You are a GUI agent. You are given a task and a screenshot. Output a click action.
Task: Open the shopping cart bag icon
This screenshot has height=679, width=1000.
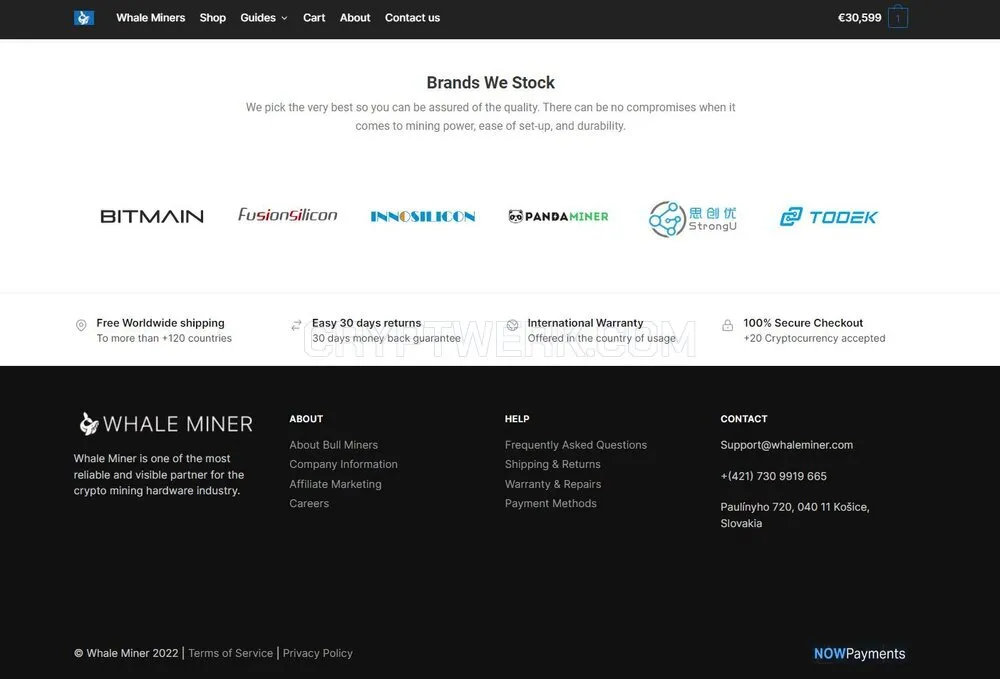click(x=897, y=17)
